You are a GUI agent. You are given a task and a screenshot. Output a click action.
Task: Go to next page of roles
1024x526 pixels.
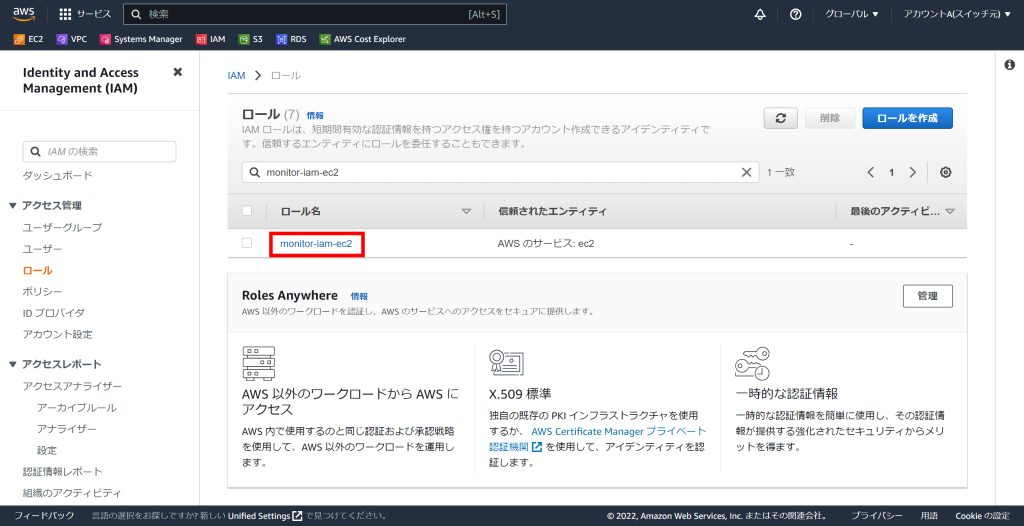912,173
